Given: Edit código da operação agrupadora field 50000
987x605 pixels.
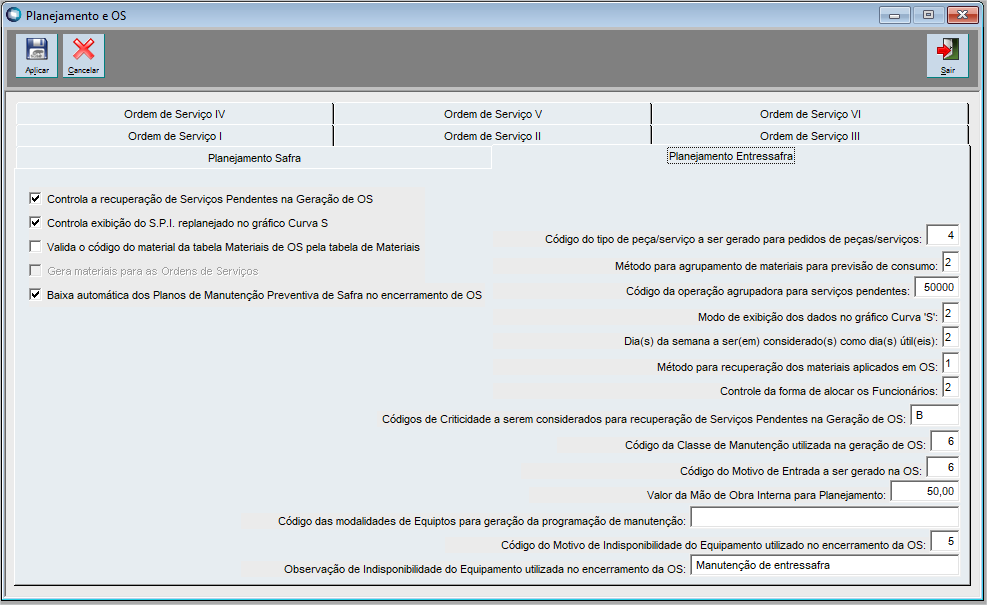Looking at the screenshot, I should click(936, 287).
